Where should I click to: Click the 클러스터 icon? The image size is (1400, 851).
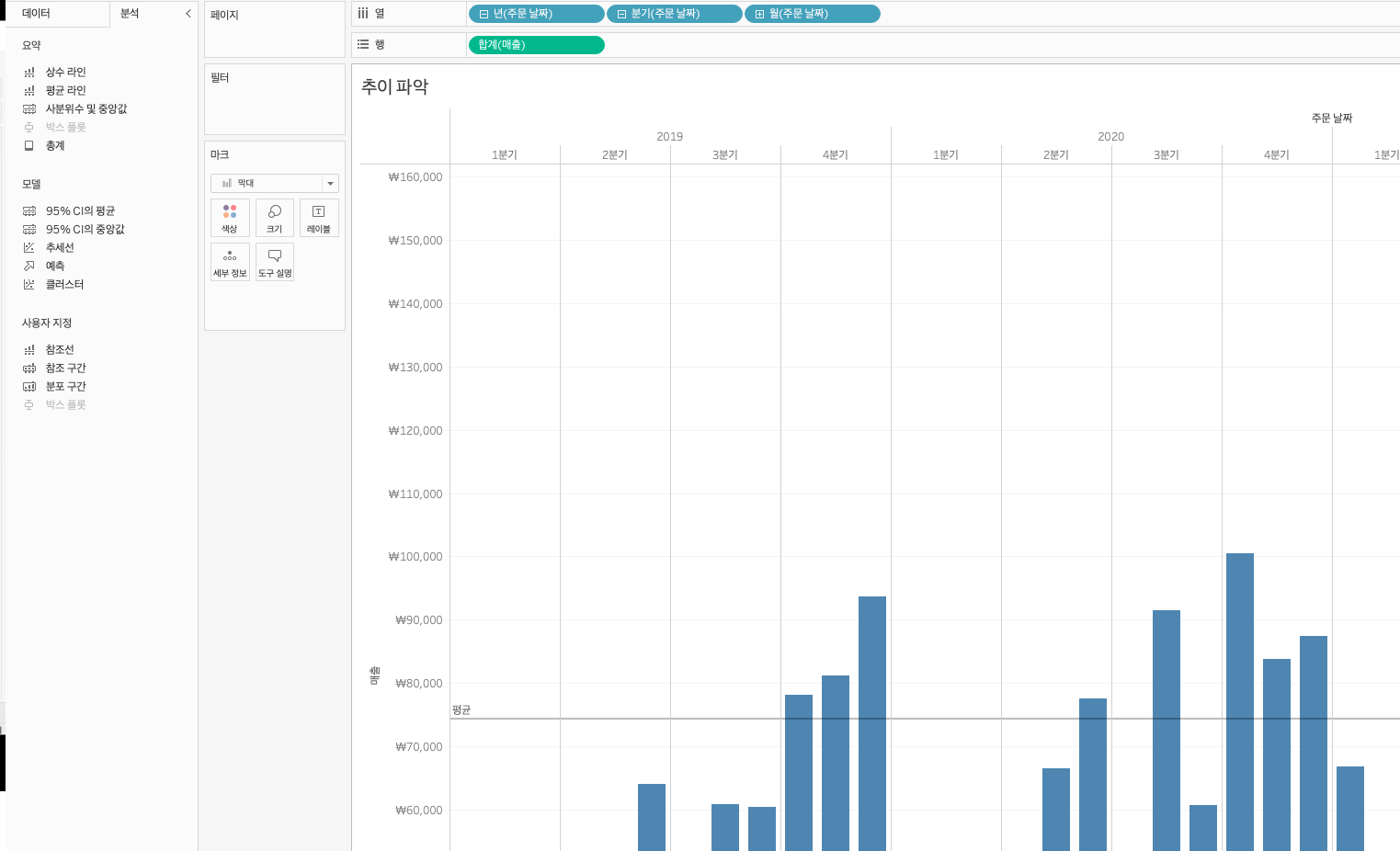29,284
